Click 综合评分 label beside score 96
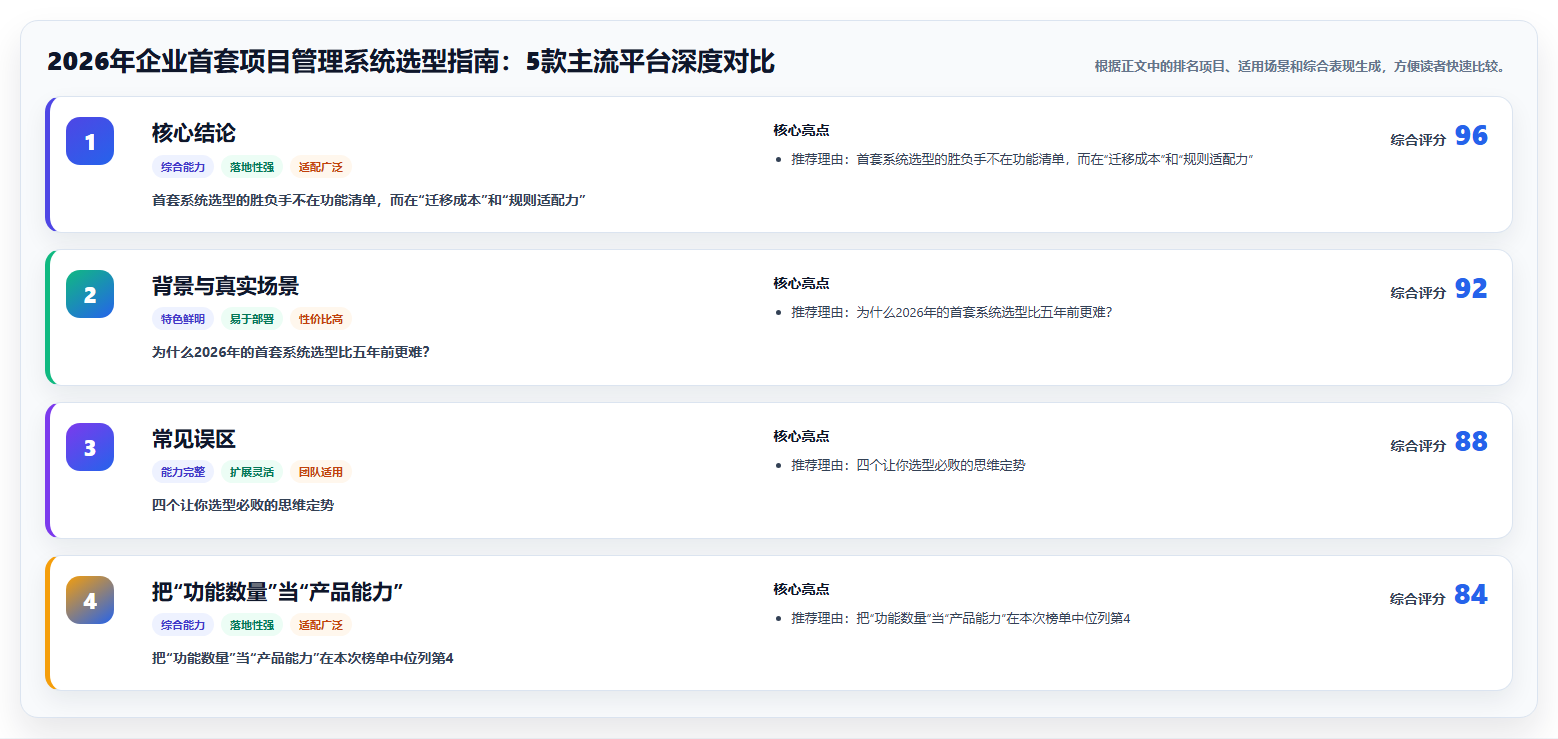This screenshot has height=739, width=1558. (1418, 140)
